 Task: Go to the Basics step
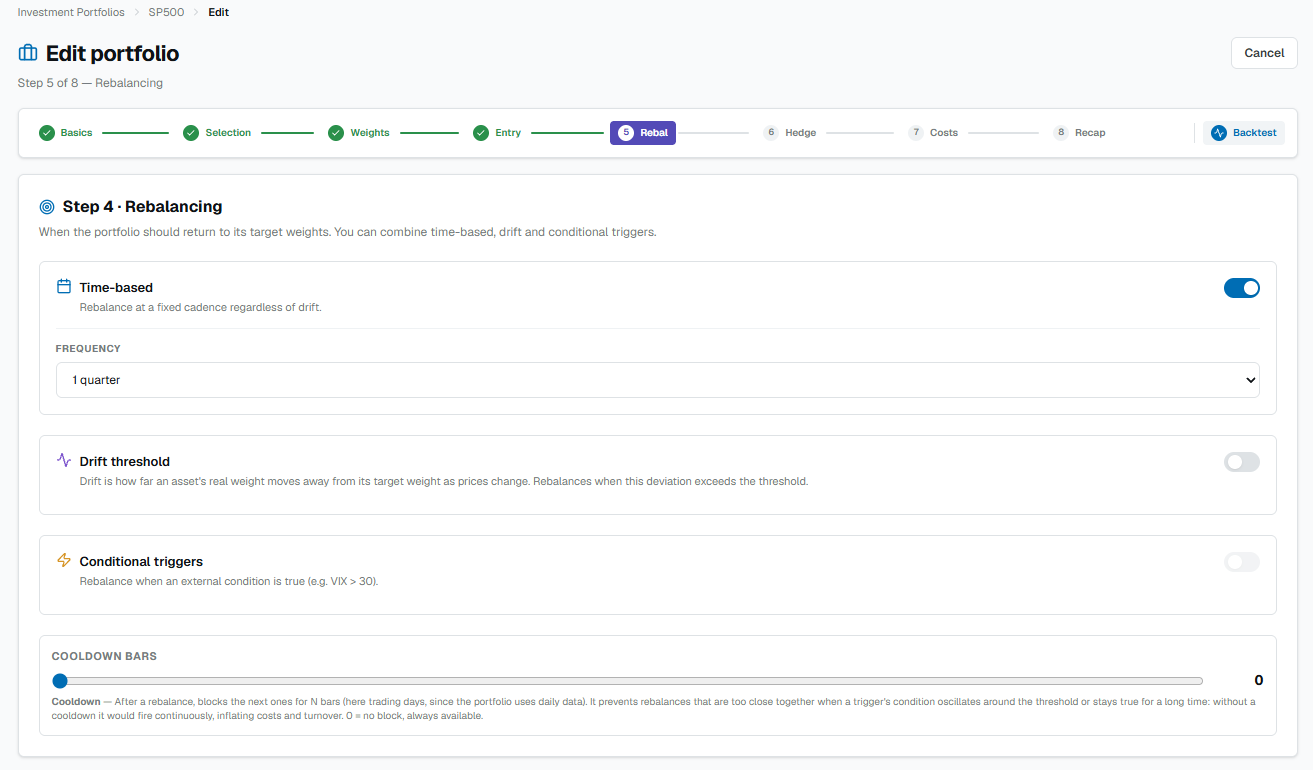point(65,133)
